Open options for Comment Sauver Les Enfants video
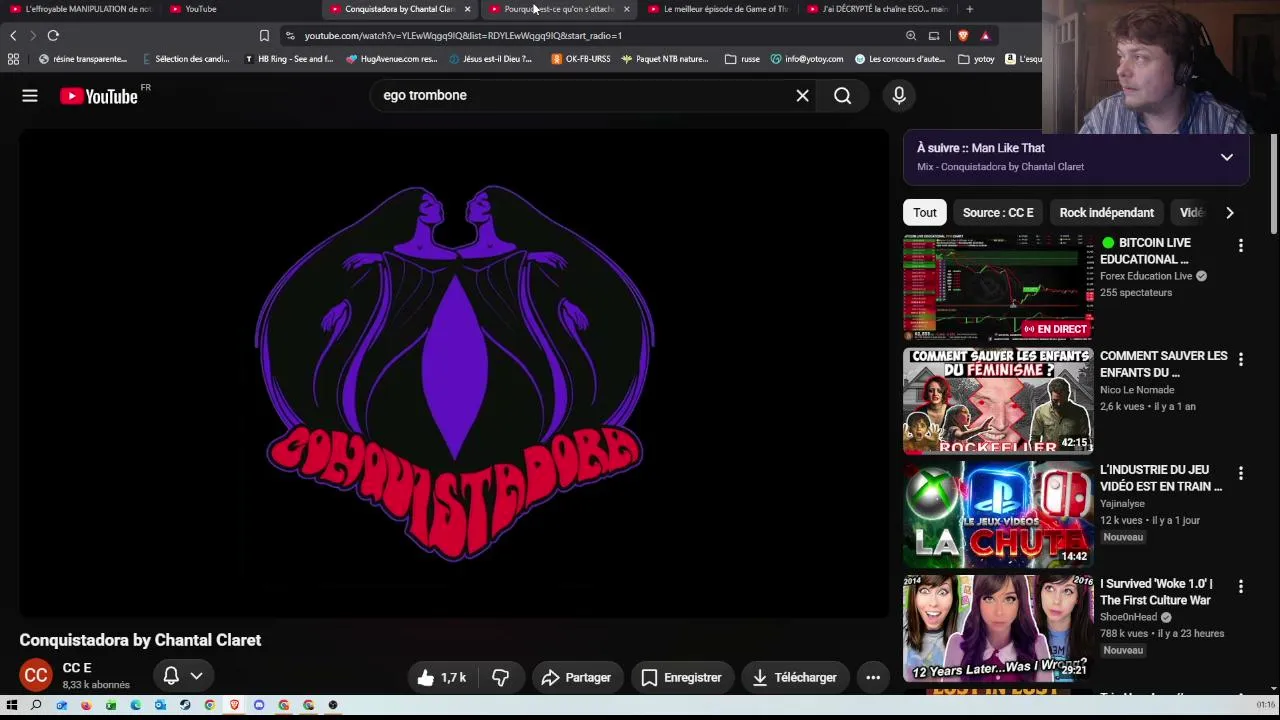The width and height of the screenshot is (1280, 720). click(x=1241, y=359)
